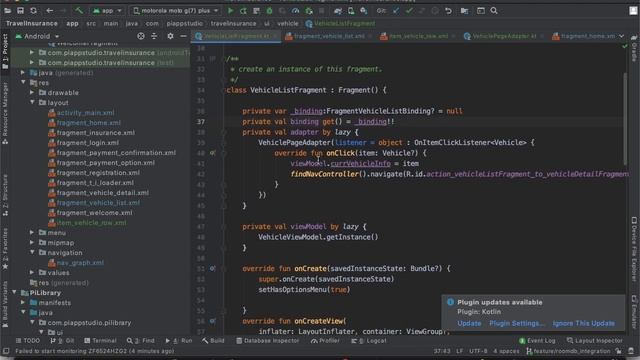Switch to the VehicleListFragment.kt editor tab
The width and height of the screenshot is (640, 360).
coord(237,36)
